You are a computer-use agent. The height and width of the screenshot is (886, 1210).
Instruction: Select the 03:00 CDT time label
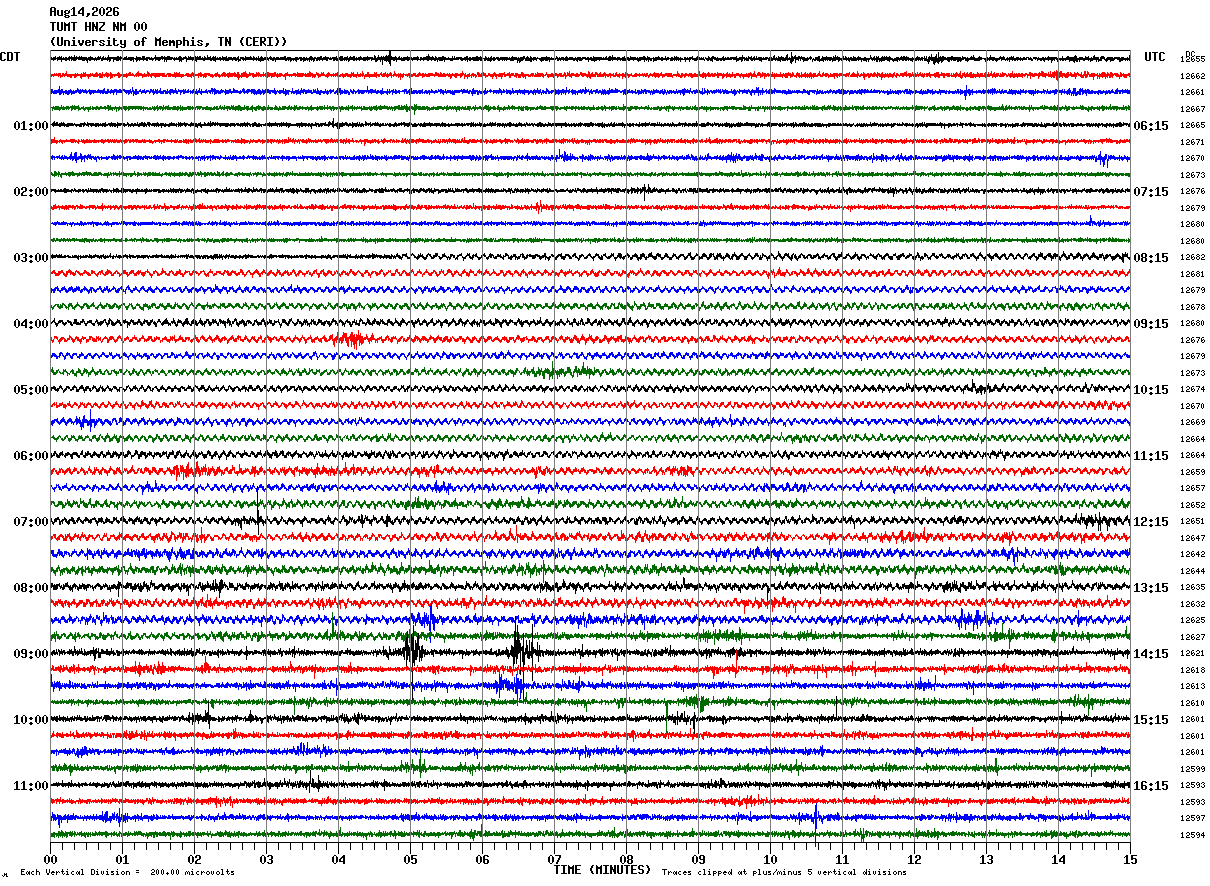(x=31, y=258)
